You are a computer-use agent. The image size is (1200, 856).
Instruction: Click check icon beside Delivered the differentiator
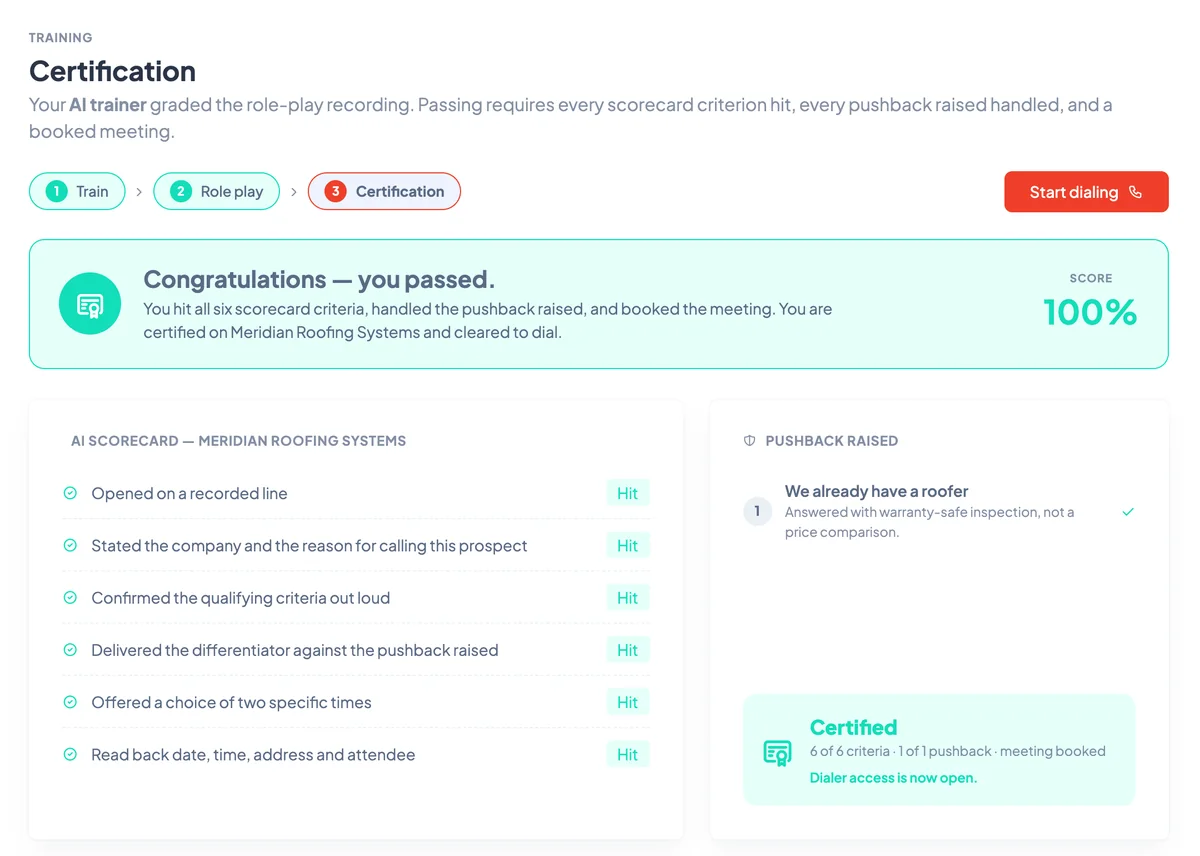[70, 650]
